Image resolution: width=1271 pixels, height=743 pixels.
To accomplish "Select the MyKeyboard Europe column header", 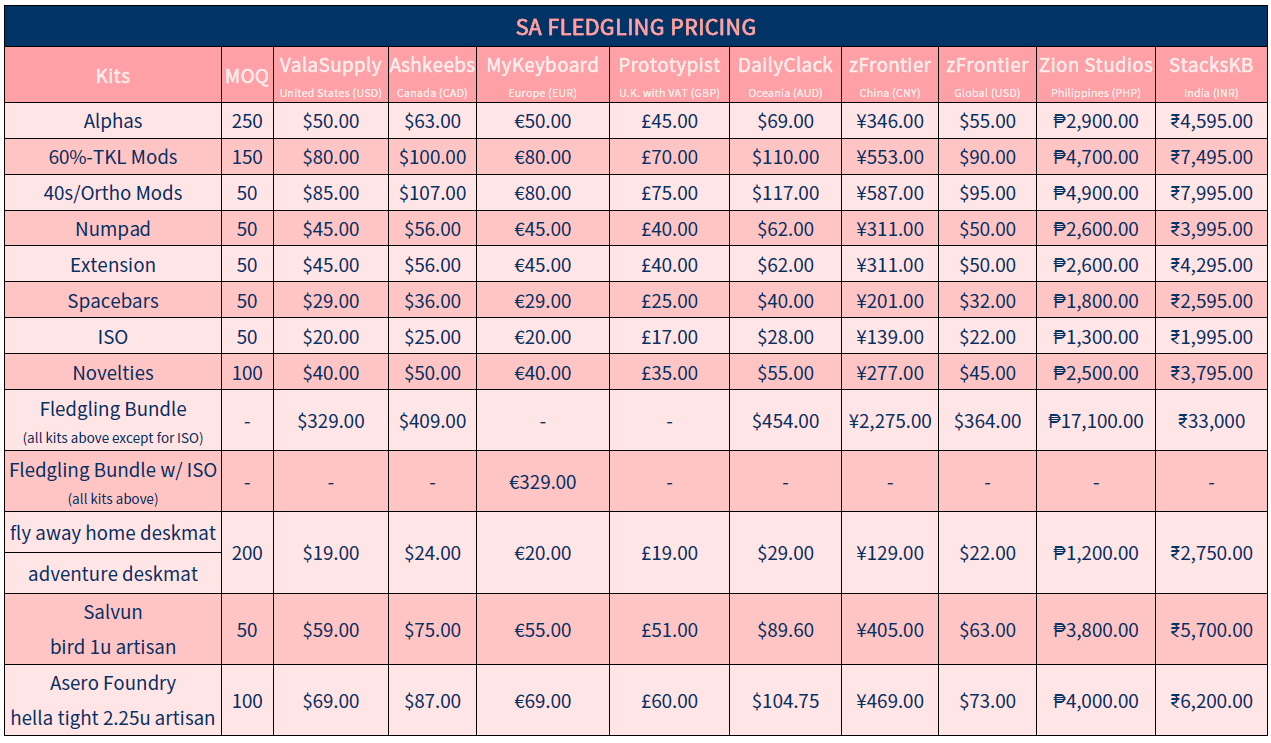I will [542, 75].
